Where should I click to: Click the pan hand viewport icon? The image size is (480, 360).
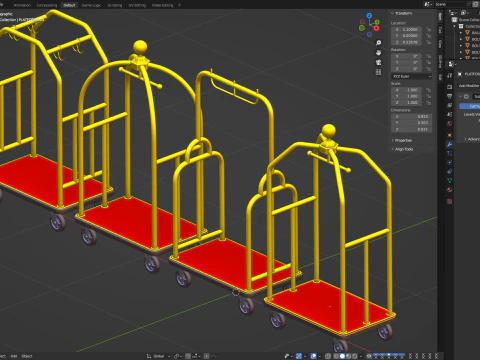point(378,53)
